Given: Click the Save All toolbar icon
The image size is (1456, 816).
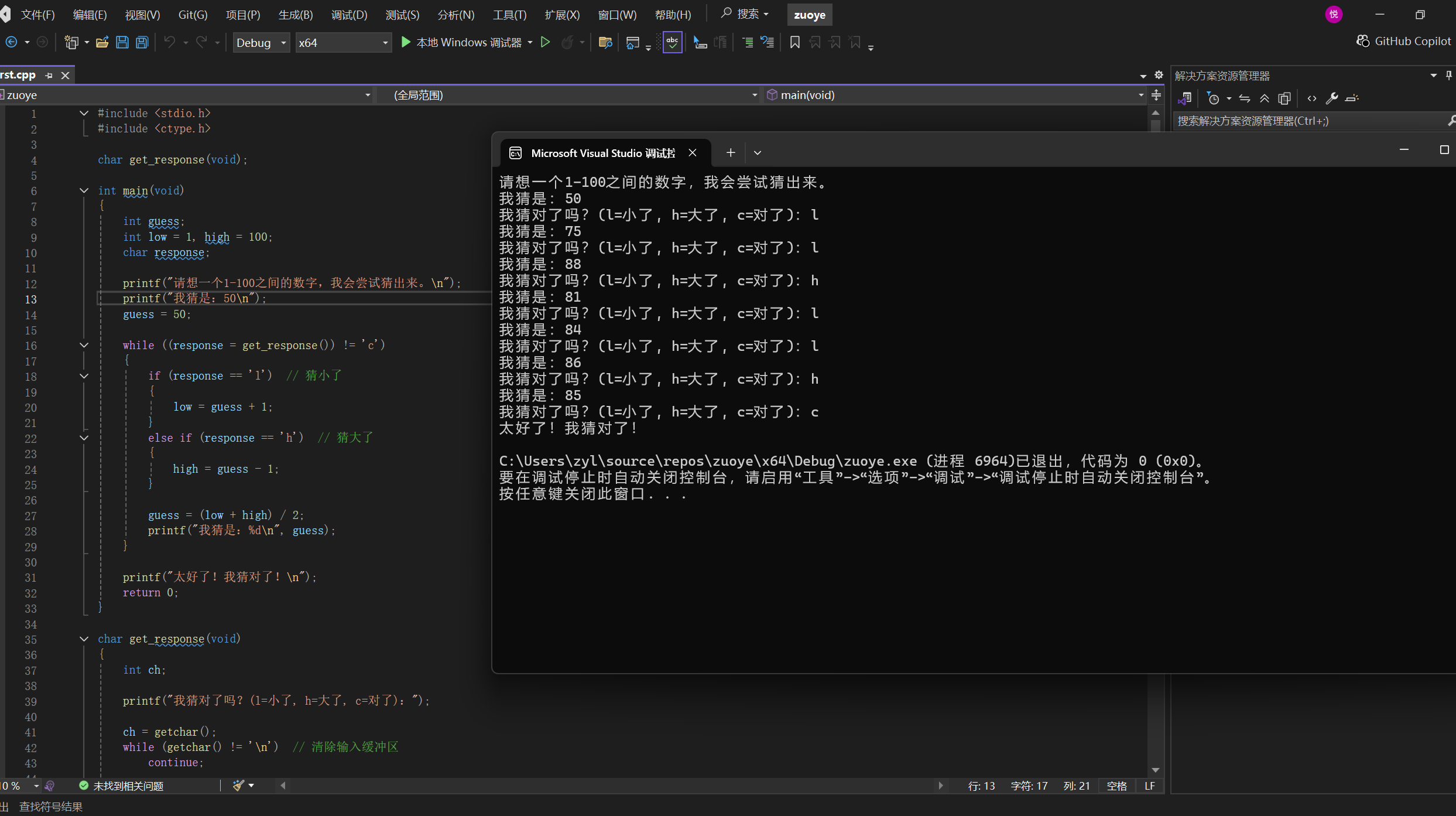Looking at the screenshot, I should [142, 42].
